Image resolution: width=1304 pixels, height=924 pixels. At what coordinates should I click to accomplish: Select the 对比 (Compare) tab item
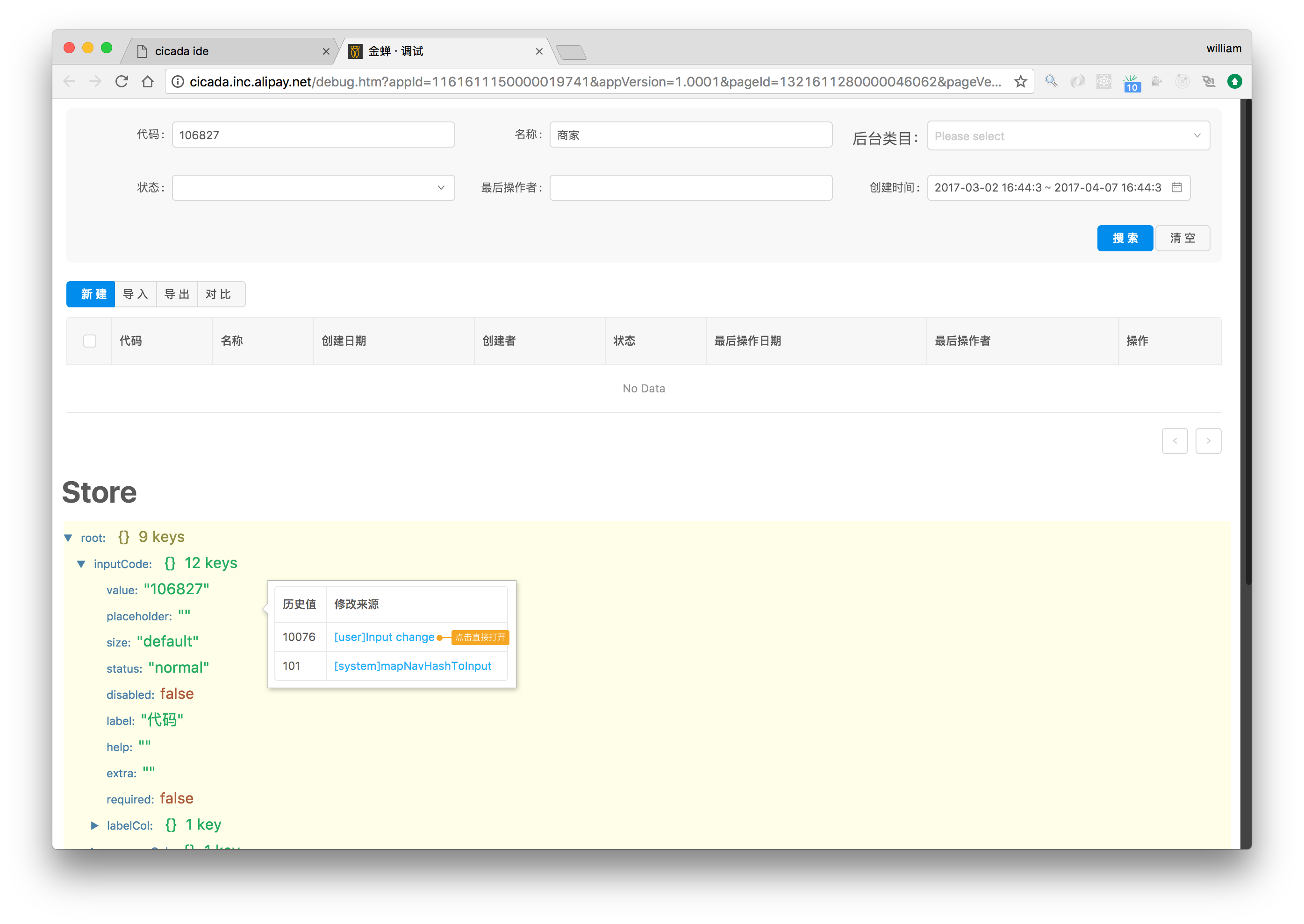click(219, 293)
